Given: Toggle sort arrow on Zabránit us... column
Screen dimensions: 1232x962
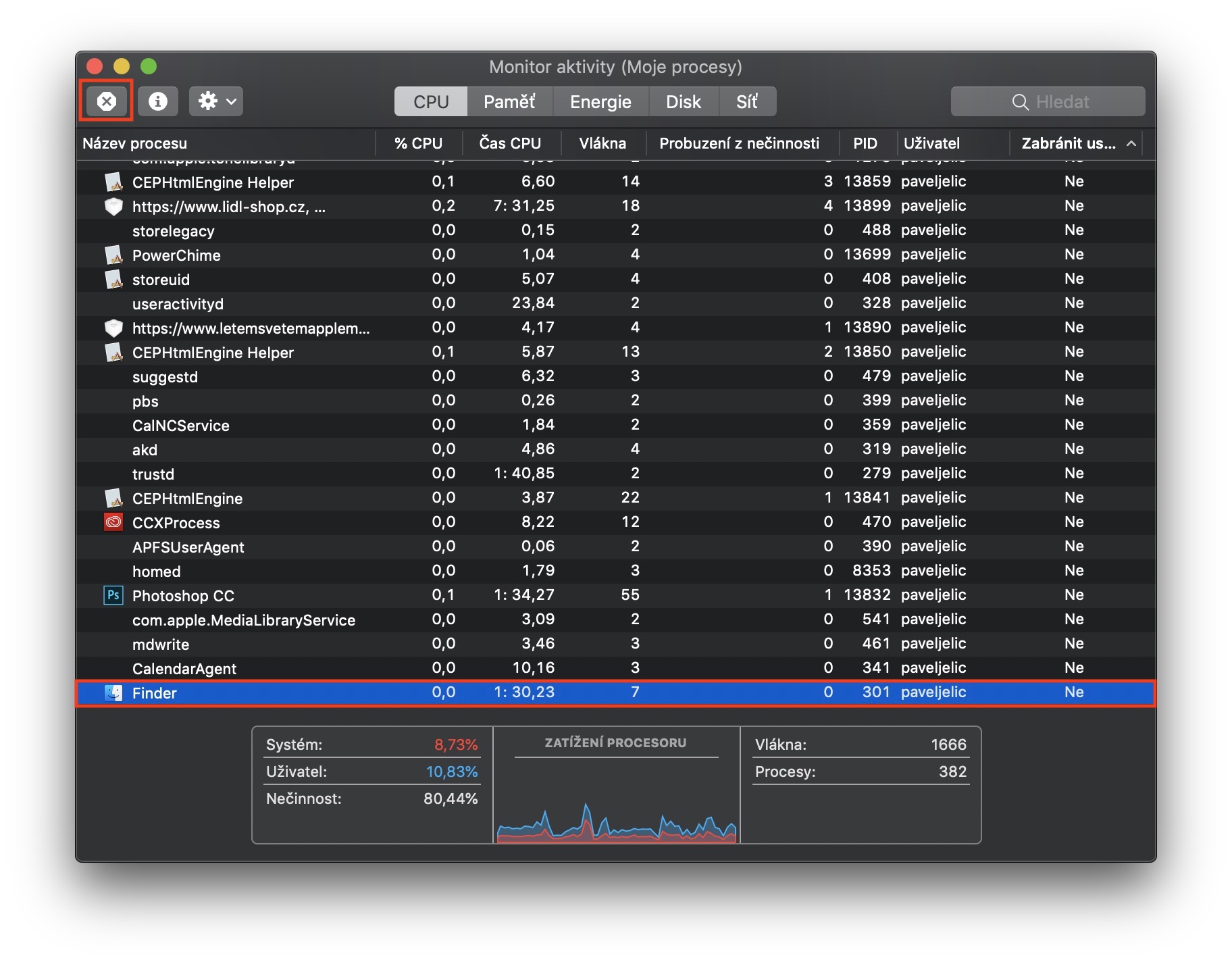Looking at the screenshot, I should click(1131, 143).
